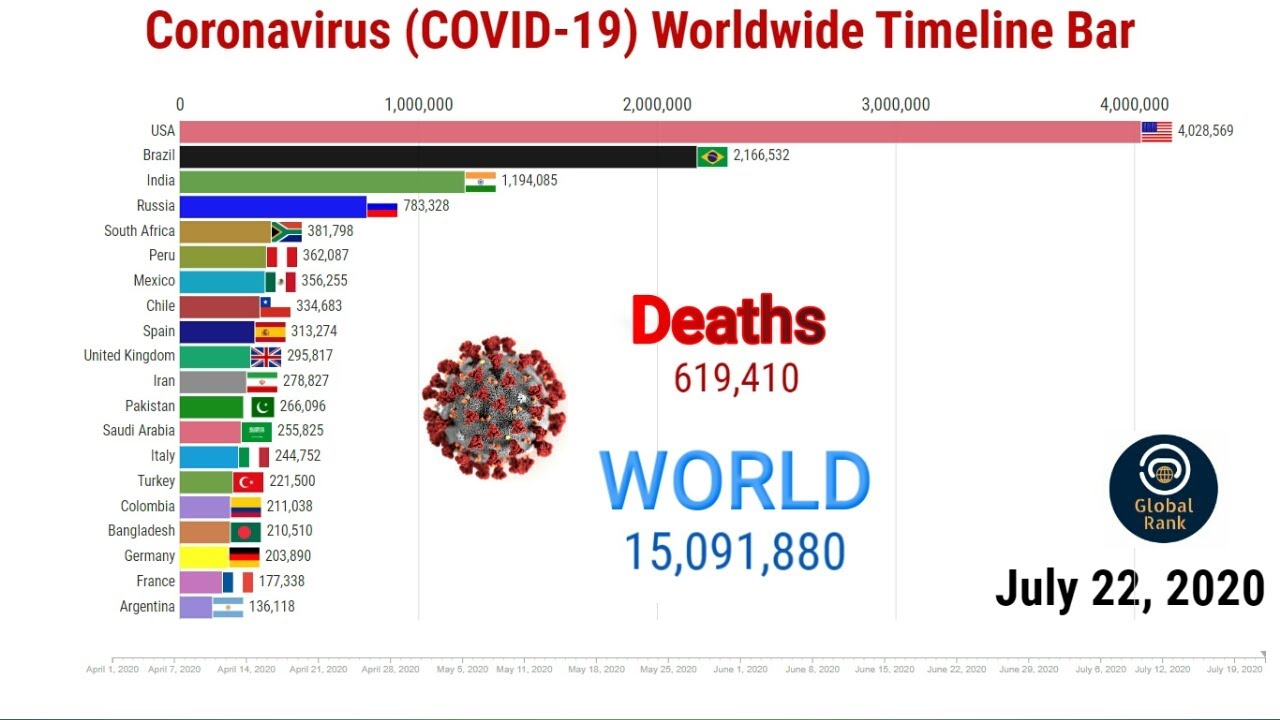Click the United Kingdom flag icon
This screenshot has height=720, width=1280.
pyautogui.click(x=266, y=356)
